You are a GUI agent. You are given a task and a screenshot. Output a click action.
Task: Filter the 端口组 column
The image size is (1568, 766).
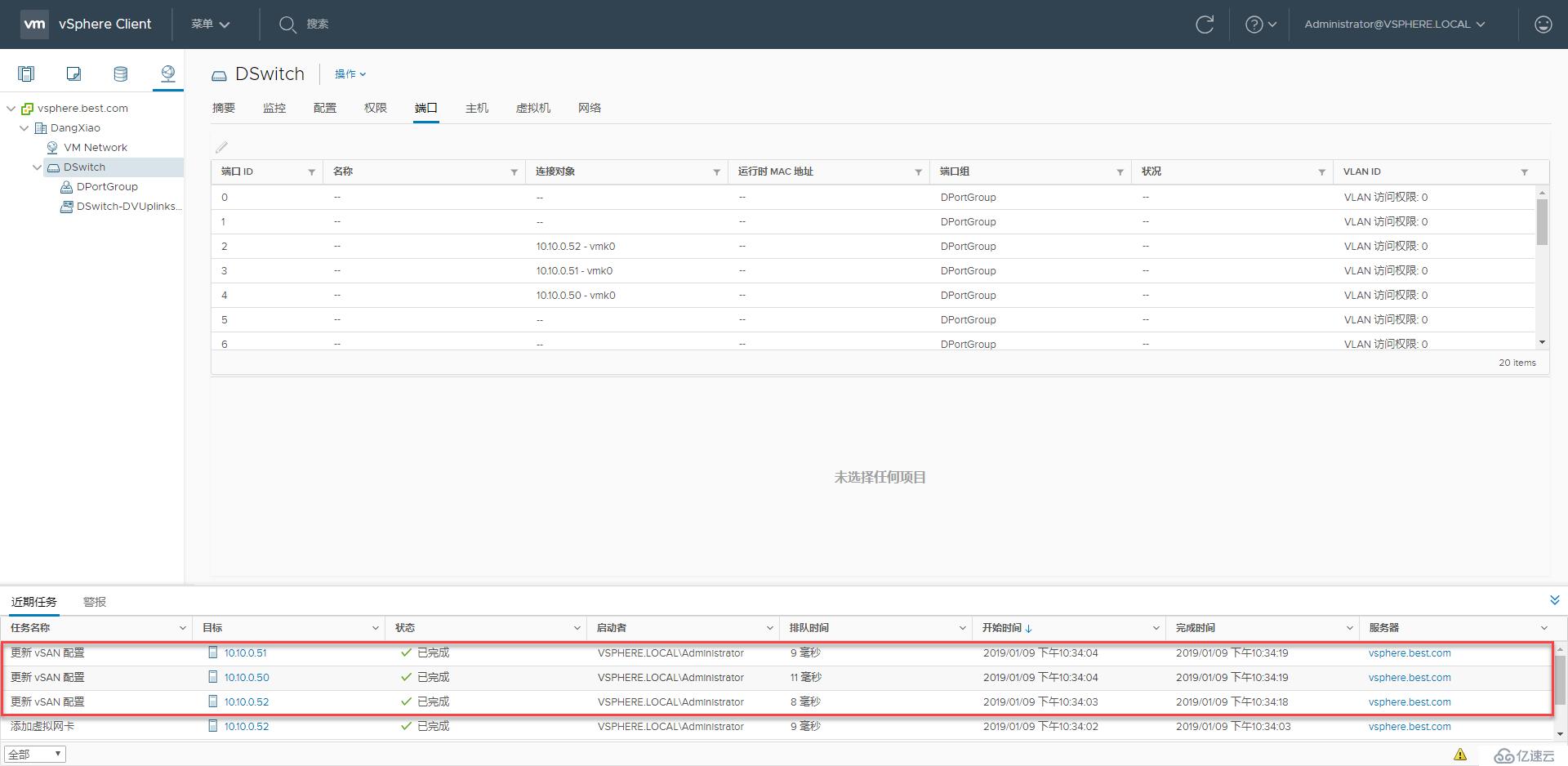1120,172
